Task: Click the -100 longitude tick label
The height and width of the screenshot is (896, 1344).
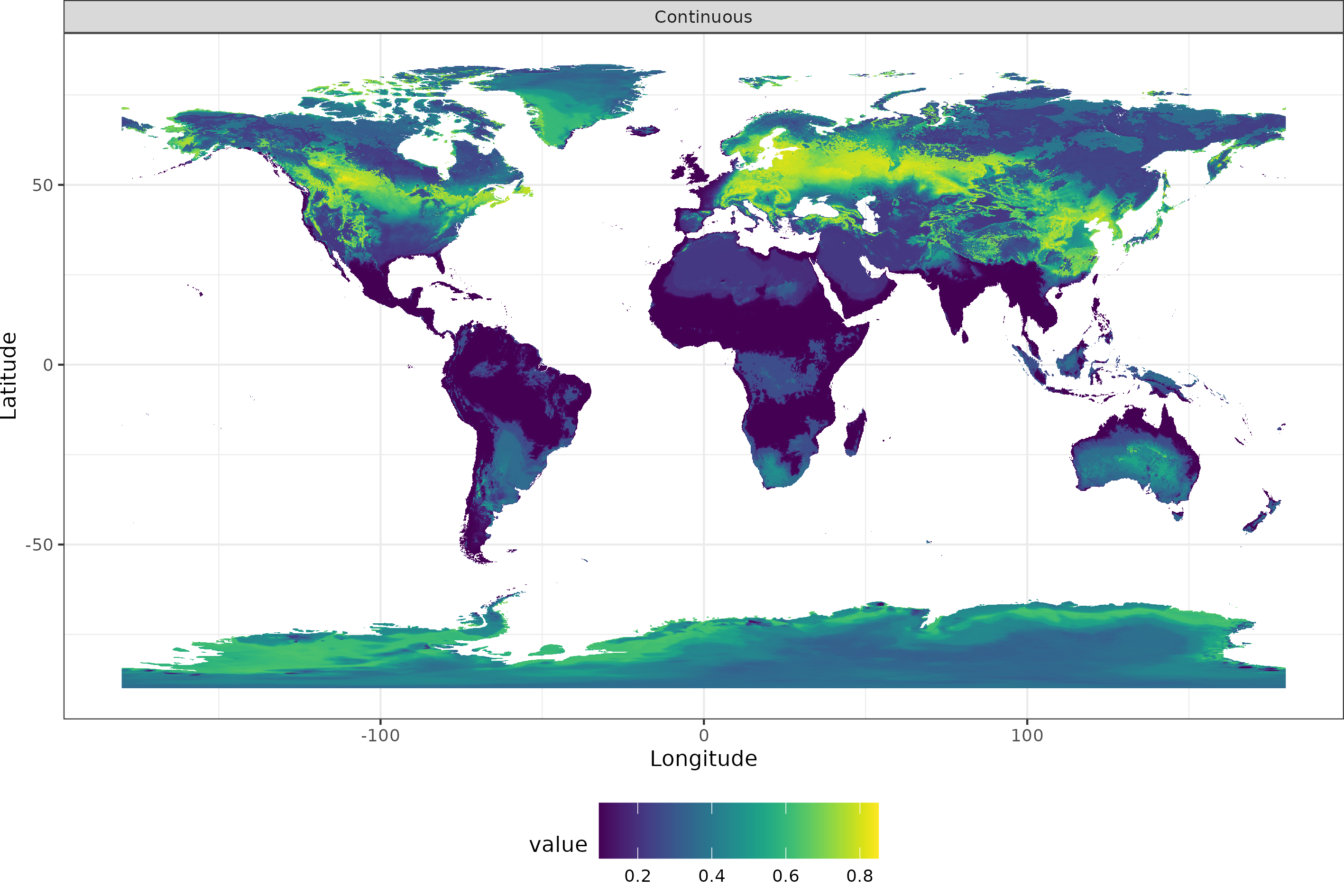Action: click(380, 736)
